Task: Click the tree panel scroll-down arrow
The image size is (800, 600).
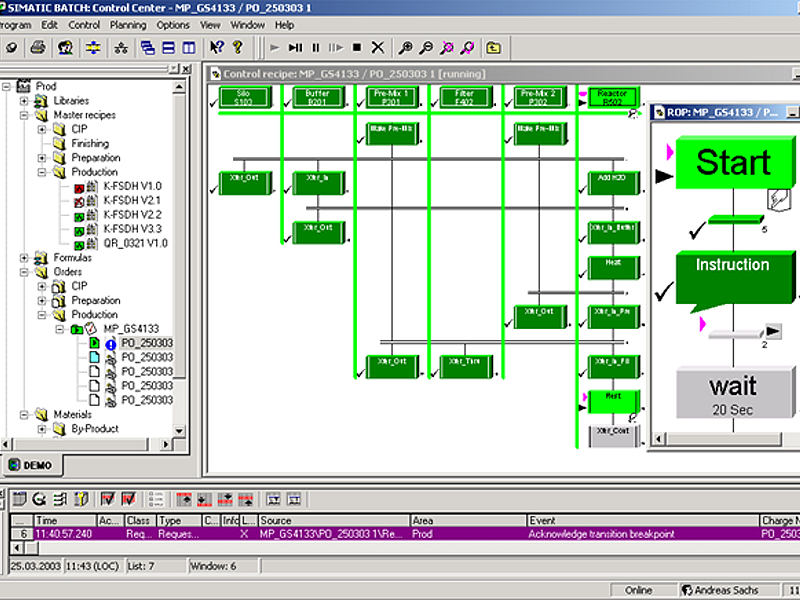Action: tap(179, 431)
